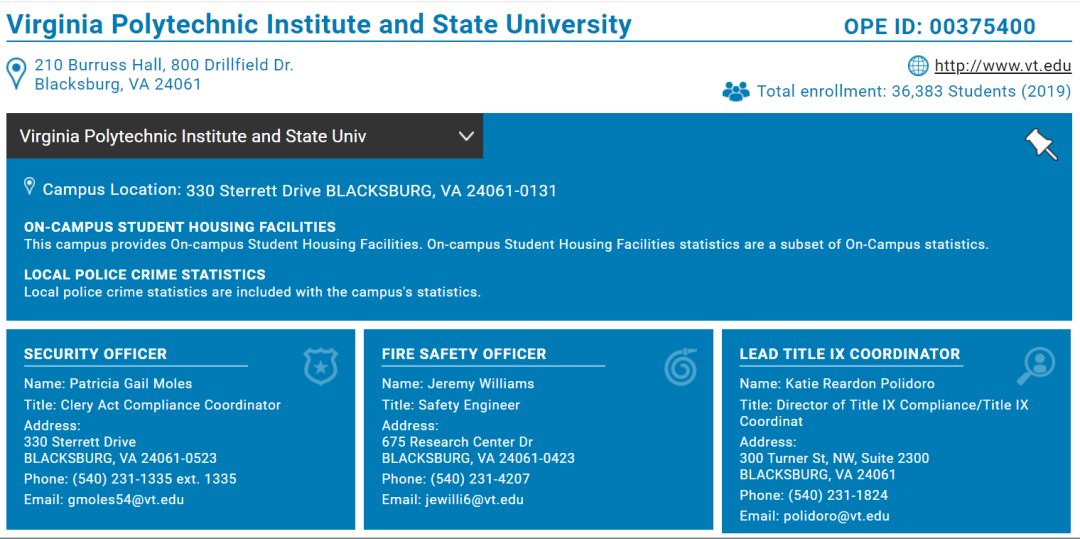This screenshot has height=539, width=1080.
Task: Click the police badge icon in the Security Officer card
Action: 321,366
